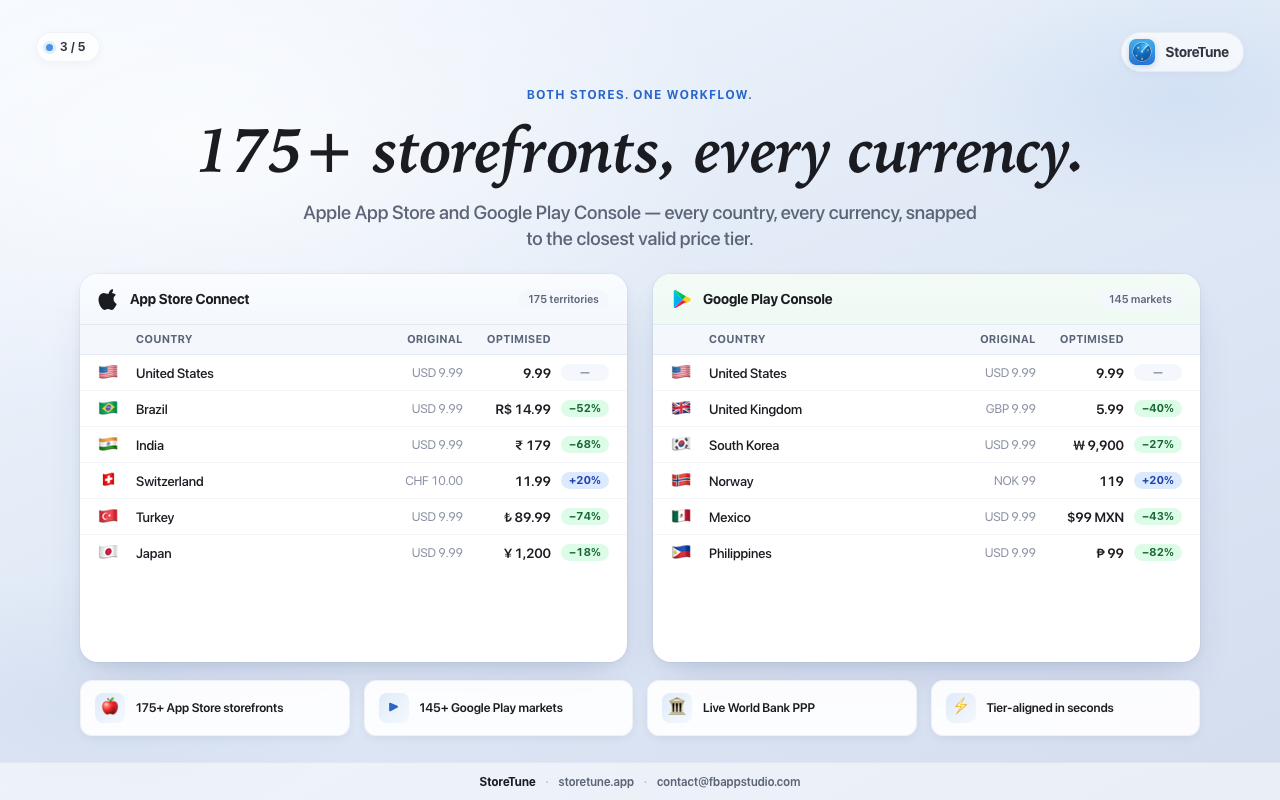Click the Japan flag icon
The height and width of the screenshot is (800, 1280).
pos(108,552)
